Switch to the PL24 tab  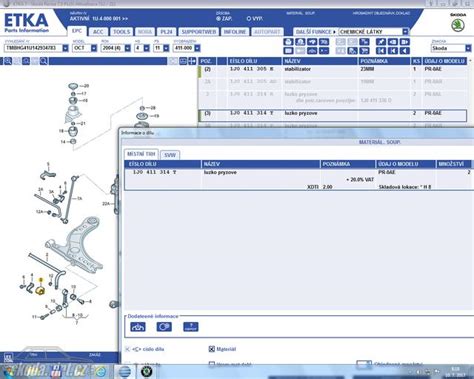[166, 32]
